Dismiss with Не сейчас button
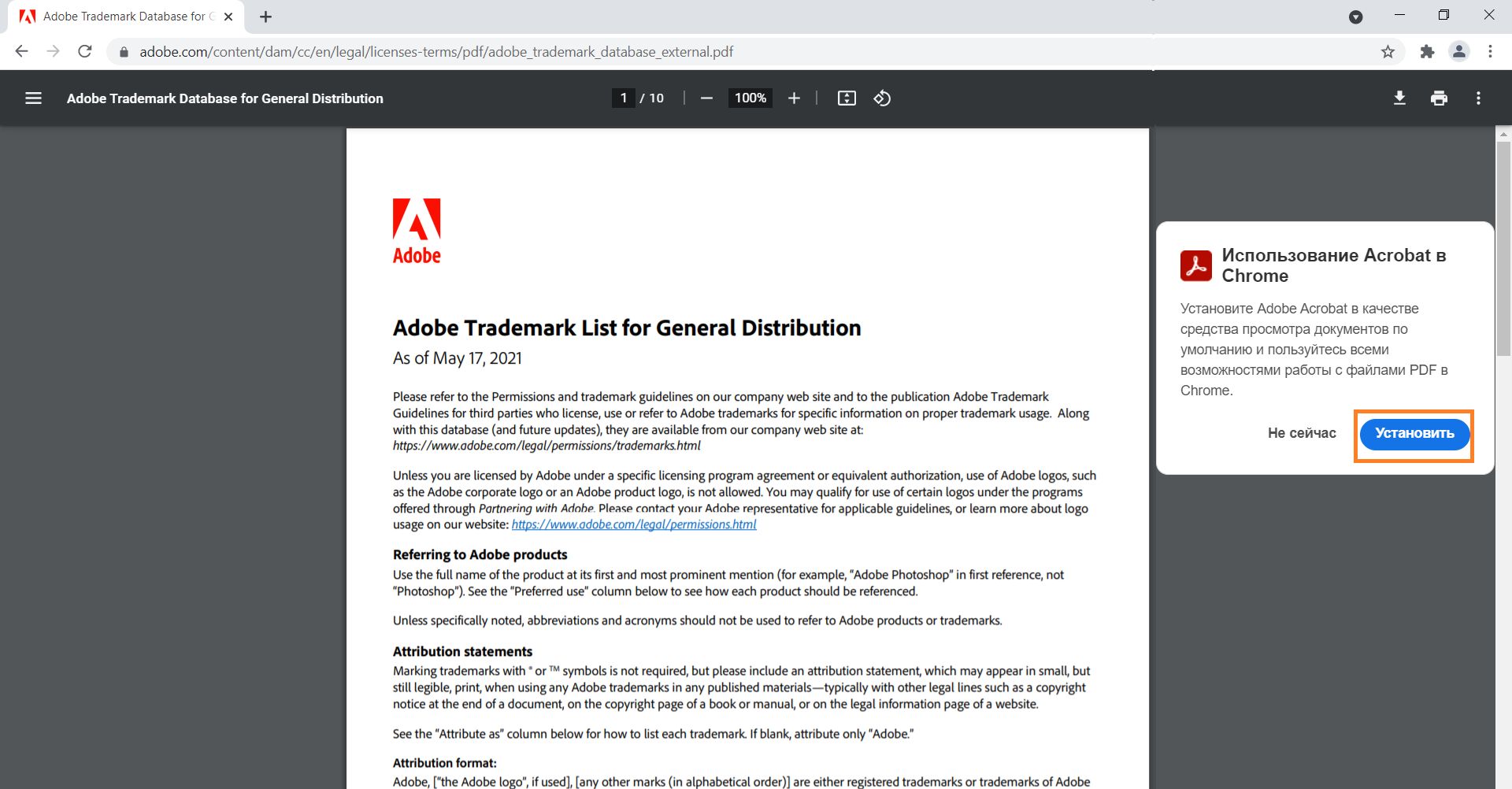This screenshot has height=789, width=1512. 1302,433
